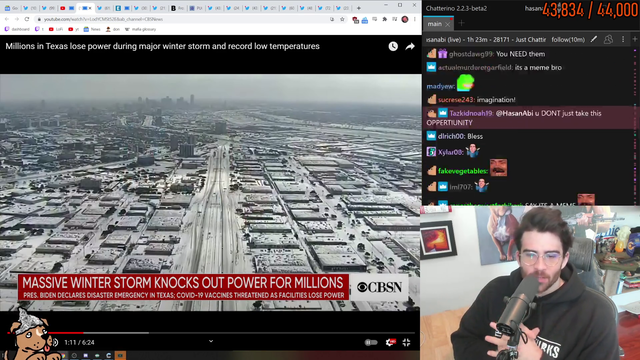The image size is (640, 360).
Task: Open the don bookmark
Action: (113, 29)
